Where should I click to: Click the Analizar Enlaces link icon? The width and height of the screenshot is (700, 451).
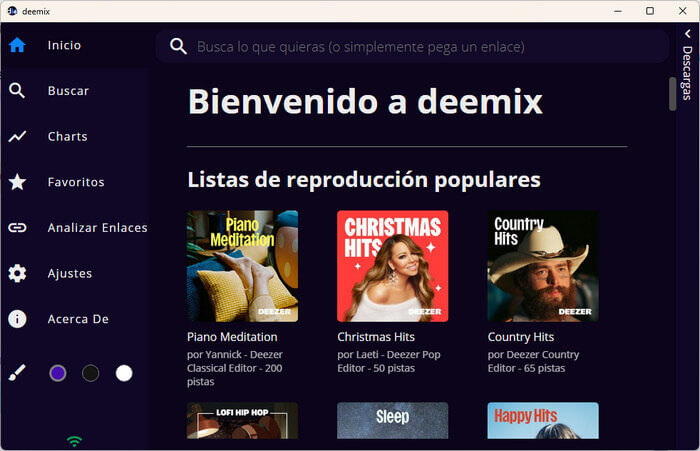[17, 228]
